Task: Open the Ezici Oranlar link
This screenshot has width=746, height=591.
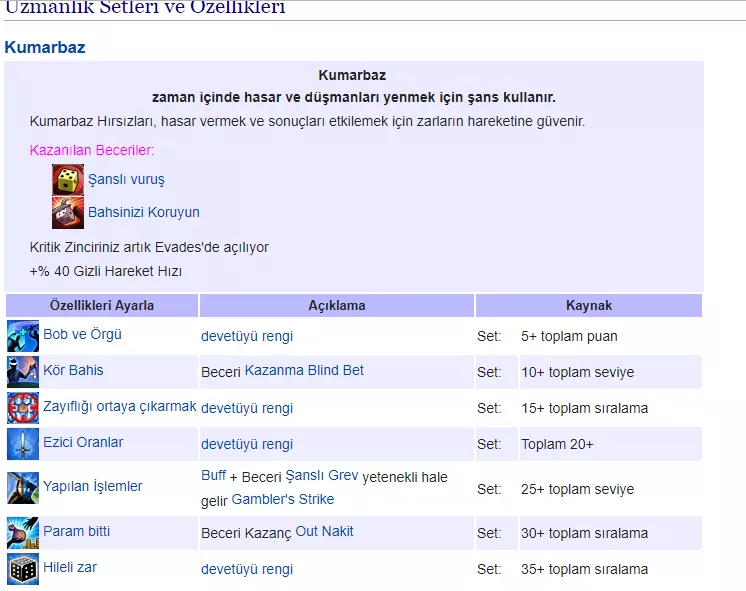Action: point(83,442)
